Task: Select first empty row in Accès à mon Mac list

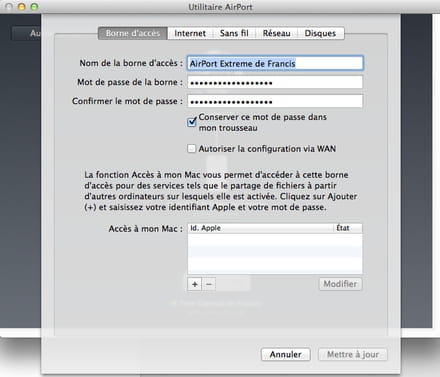Action: [275, 240]
